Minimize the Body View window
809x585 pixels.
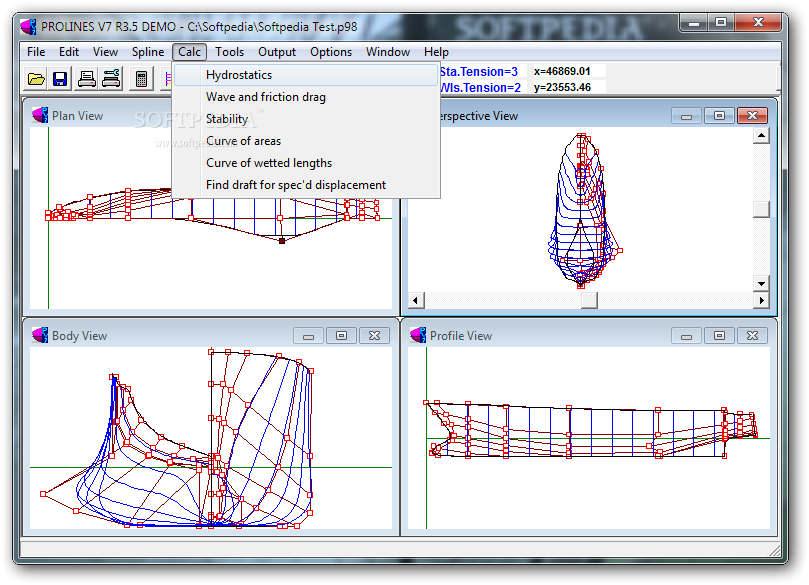308,336
